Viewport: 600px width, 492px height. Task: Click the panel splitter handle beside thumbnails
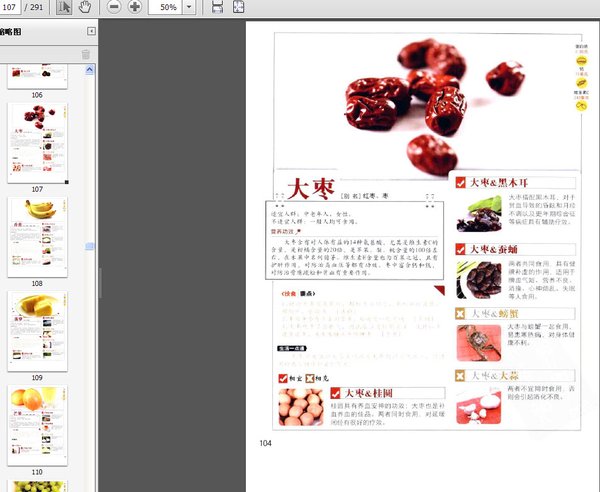[99, 282]
